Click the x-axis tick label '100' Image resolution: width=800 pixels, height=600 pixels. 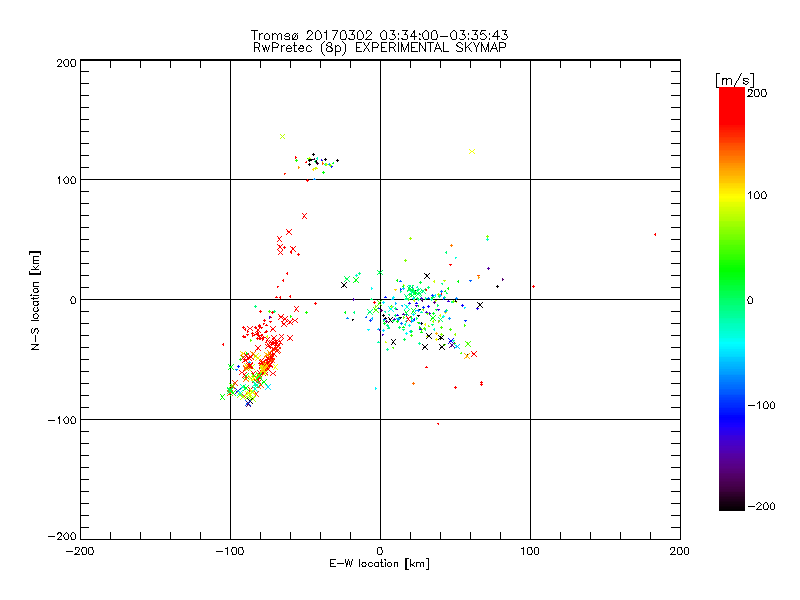(530, 551)
